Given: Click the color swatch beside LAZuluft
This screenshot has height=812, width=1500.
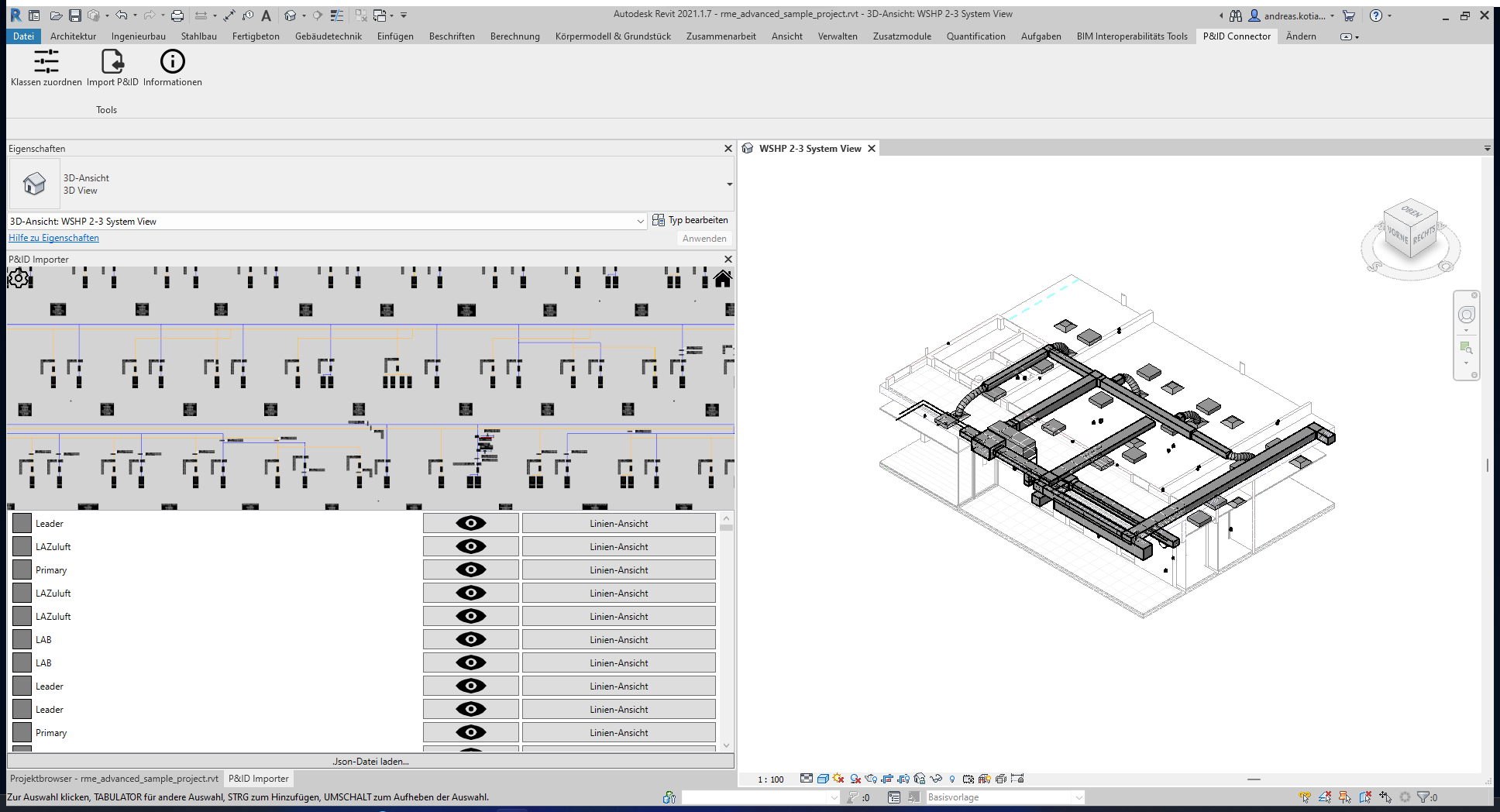Looking at the screenshot, I should (x=22, y=547).
